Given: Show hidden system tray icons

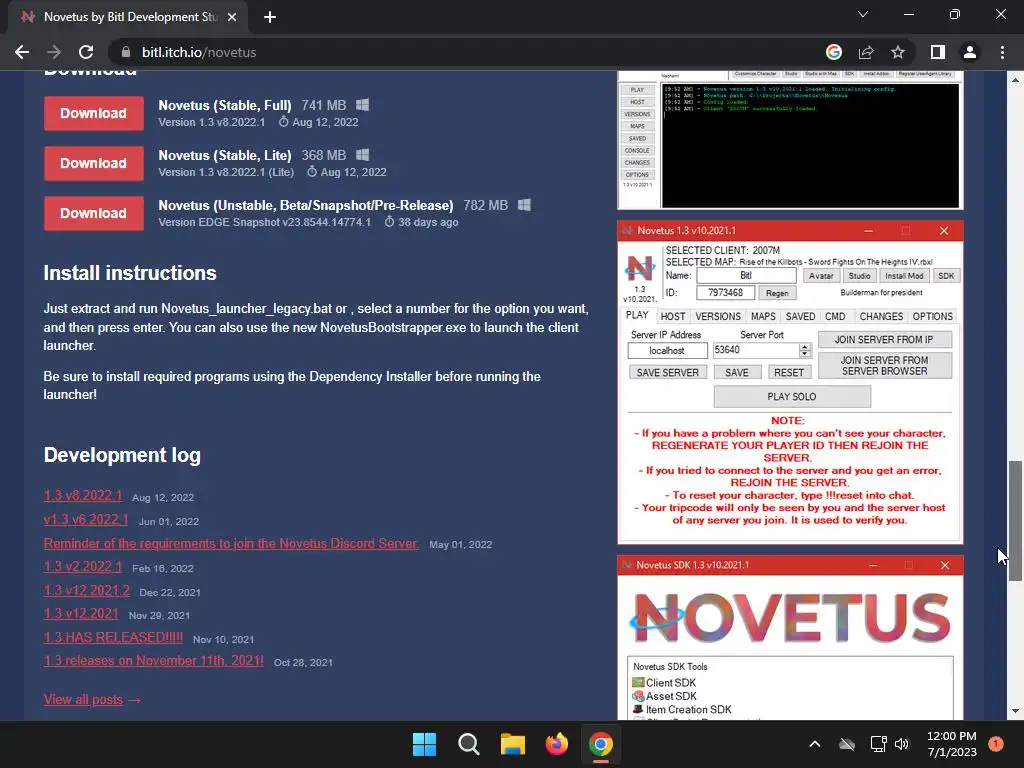Looking at the screenshot, I should (814, 744).
